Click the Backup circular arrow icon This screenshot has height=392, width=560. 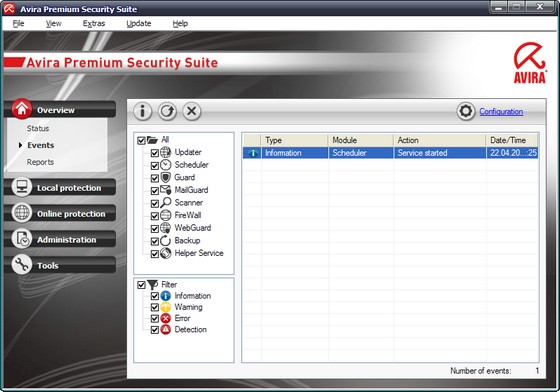(x=165, y=241)
